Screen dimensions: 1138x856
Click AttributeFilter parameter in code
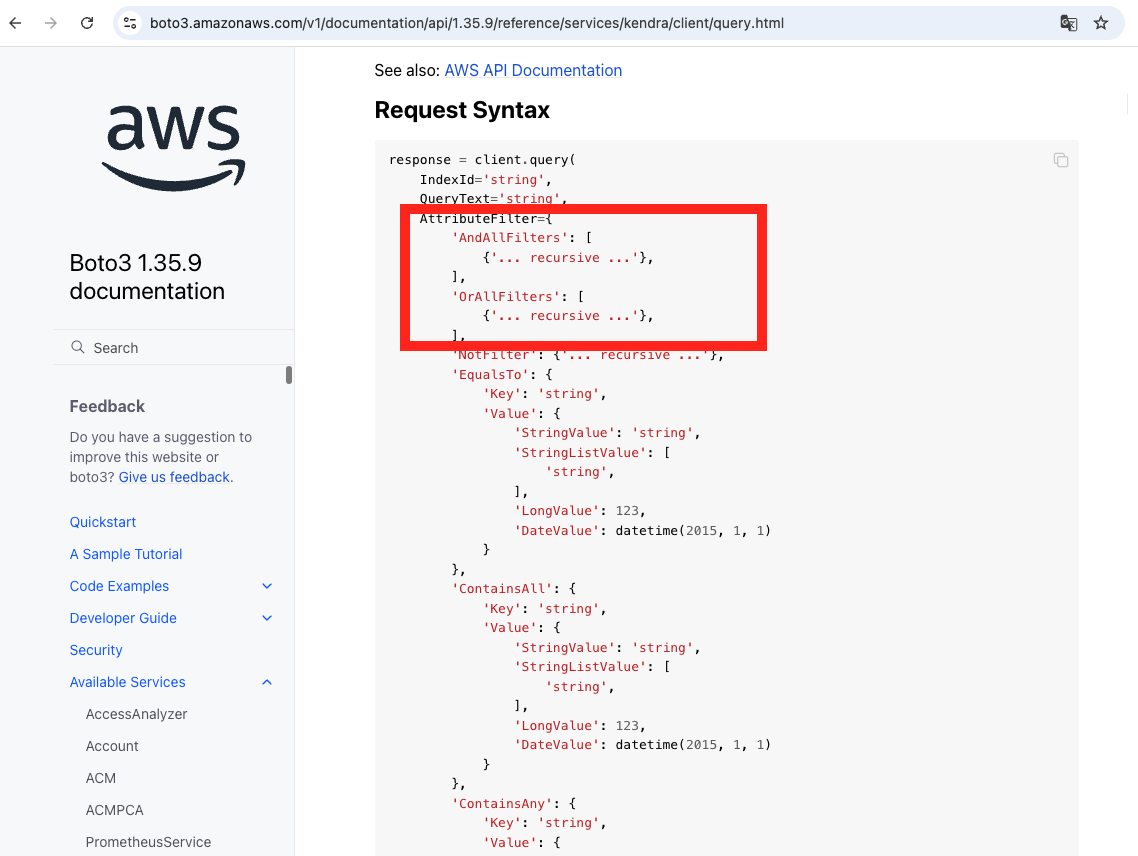(478, 219)
